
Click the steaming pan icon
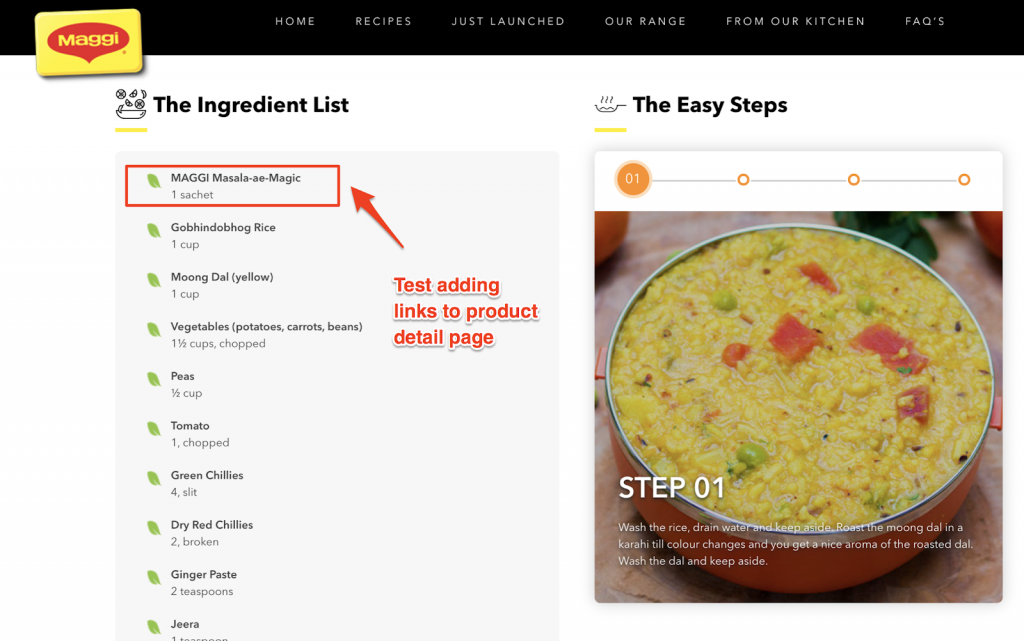(x=607, y=104)
